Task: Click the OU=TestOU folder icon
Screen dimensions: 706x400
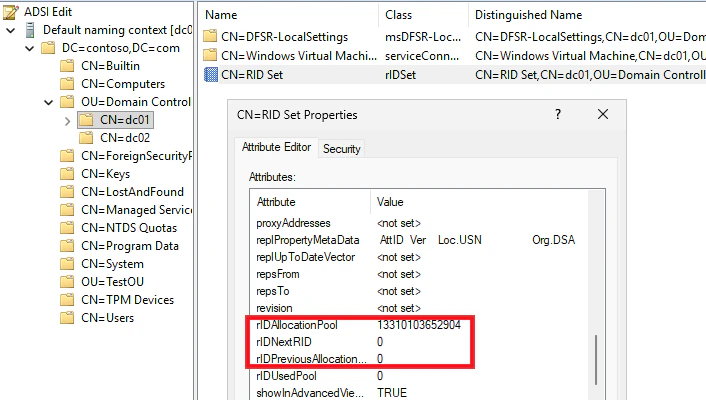Action: click(67, 282)
